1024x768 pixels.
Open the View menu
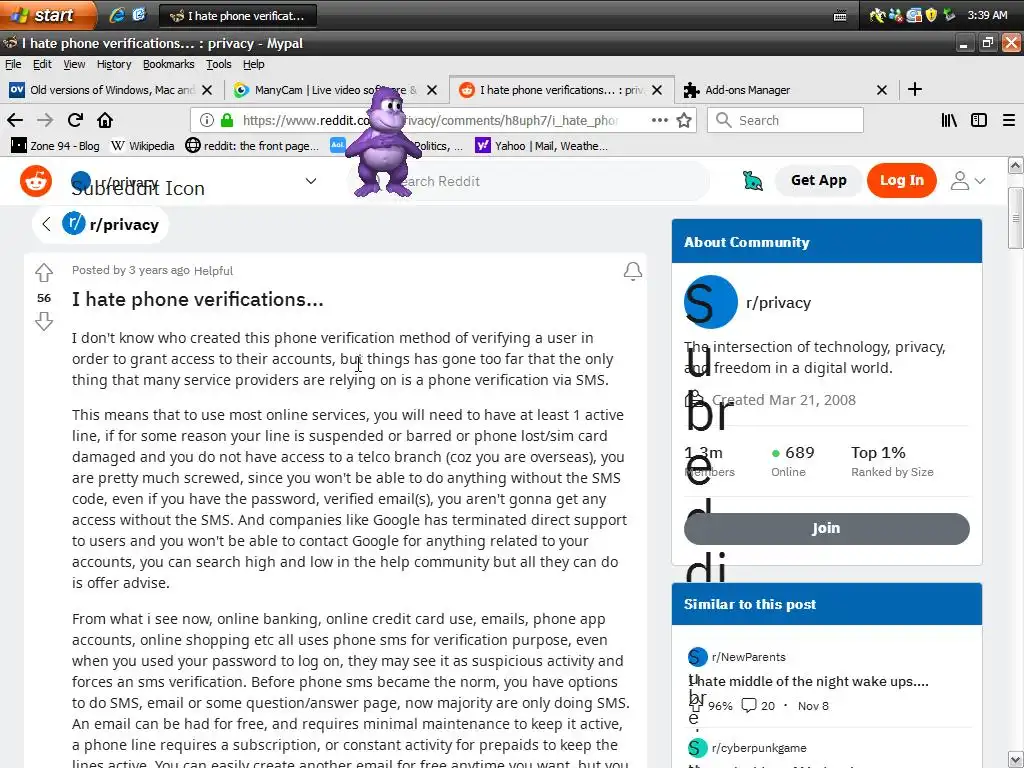pos(74,64)
